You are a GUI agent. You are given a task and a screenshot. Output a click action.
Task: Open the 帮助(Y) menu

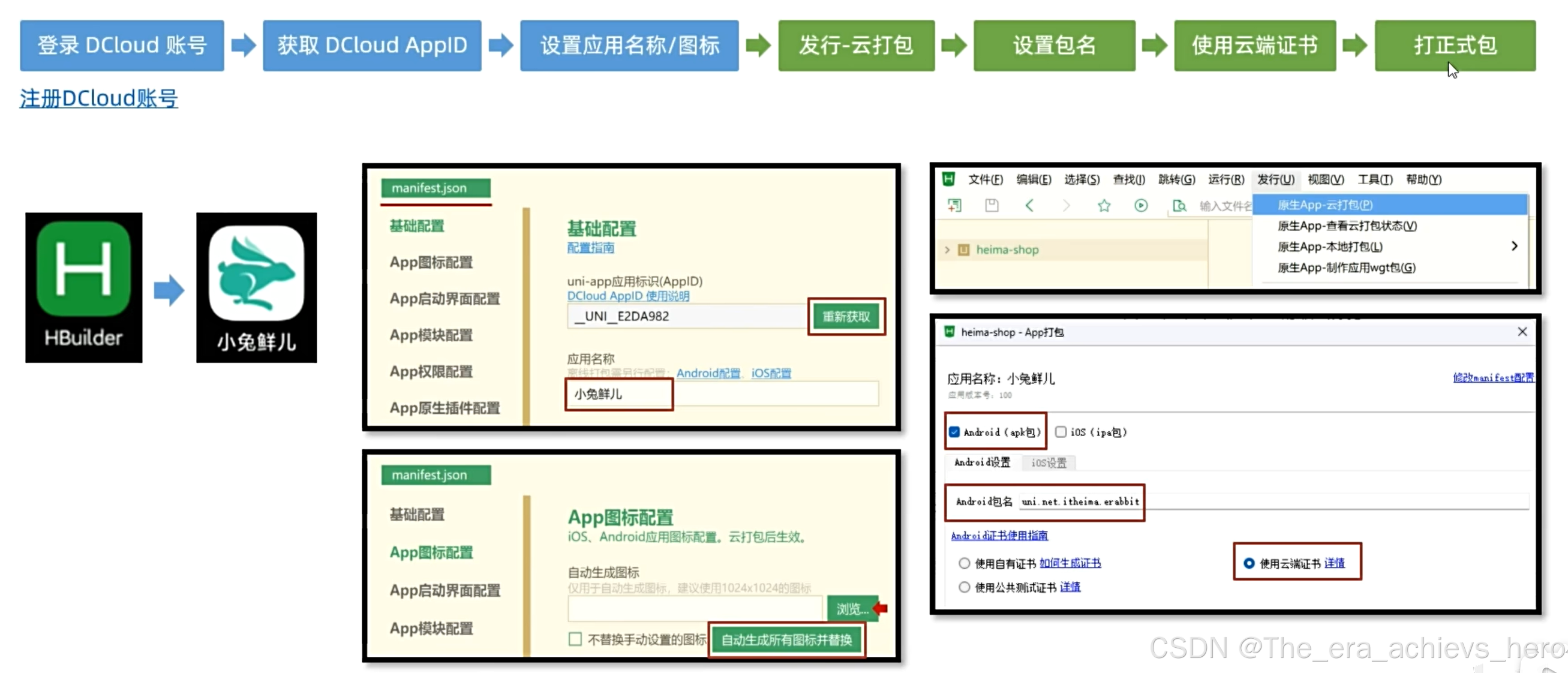click(1424, 179)
